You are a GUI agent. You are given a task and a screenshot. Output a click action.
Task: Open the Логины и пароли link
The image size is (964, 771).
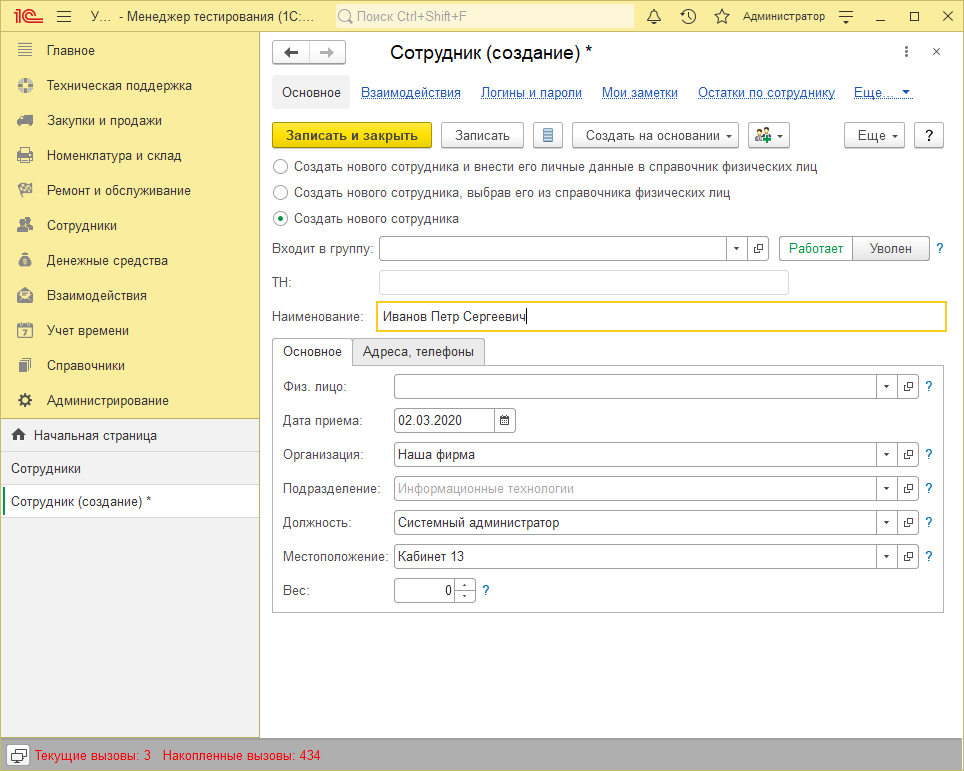531,92
